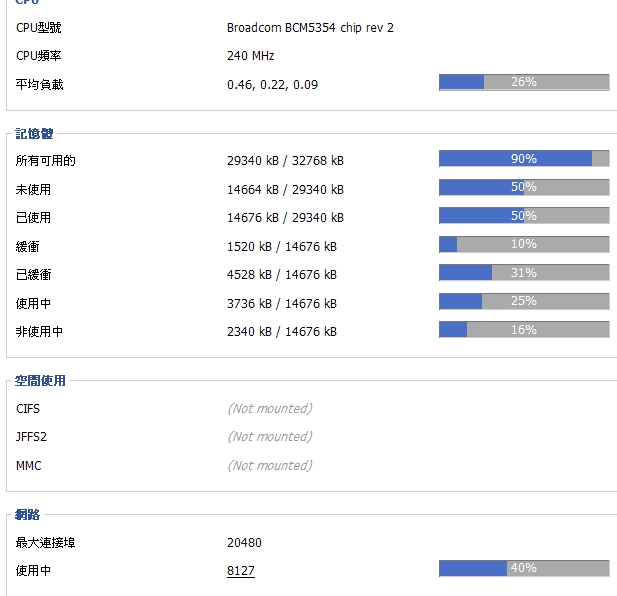Click the 16% inactive memory bar
The height and width of the screenshot is (596, 617).
(x=524, y=330)
